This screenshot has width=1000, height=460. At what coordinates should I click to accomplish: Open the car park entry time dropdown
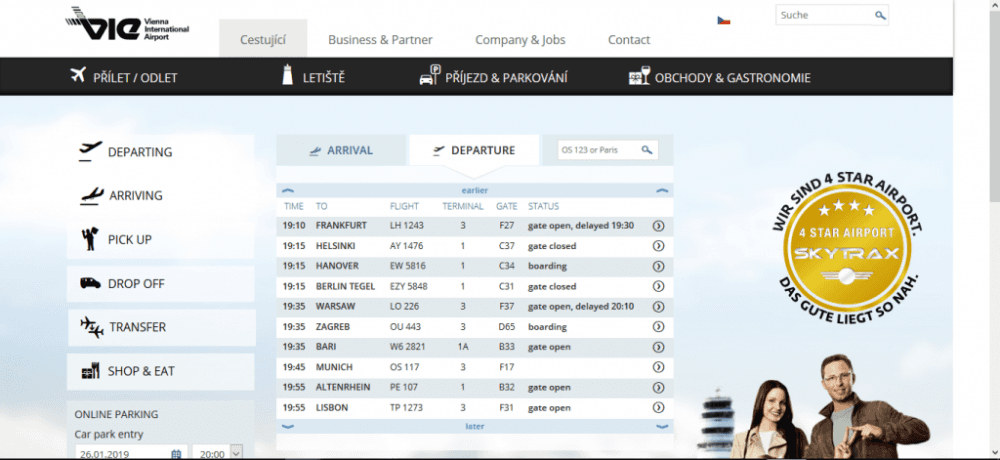click(x=236, y=452)
